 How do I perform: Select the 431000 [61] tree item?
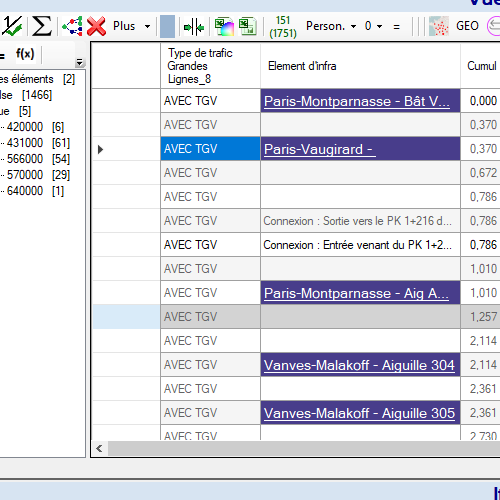tap(38, 143)
